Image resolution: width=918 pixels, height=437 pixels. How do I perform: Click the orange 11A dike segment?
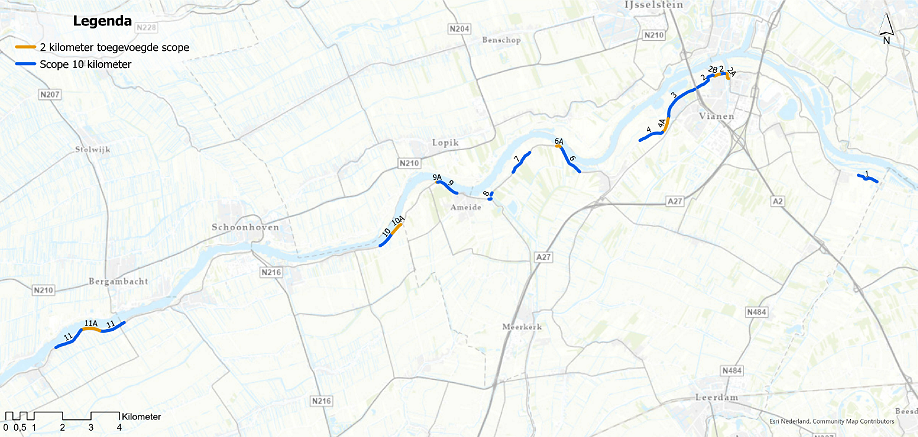(x=91, y=329)
